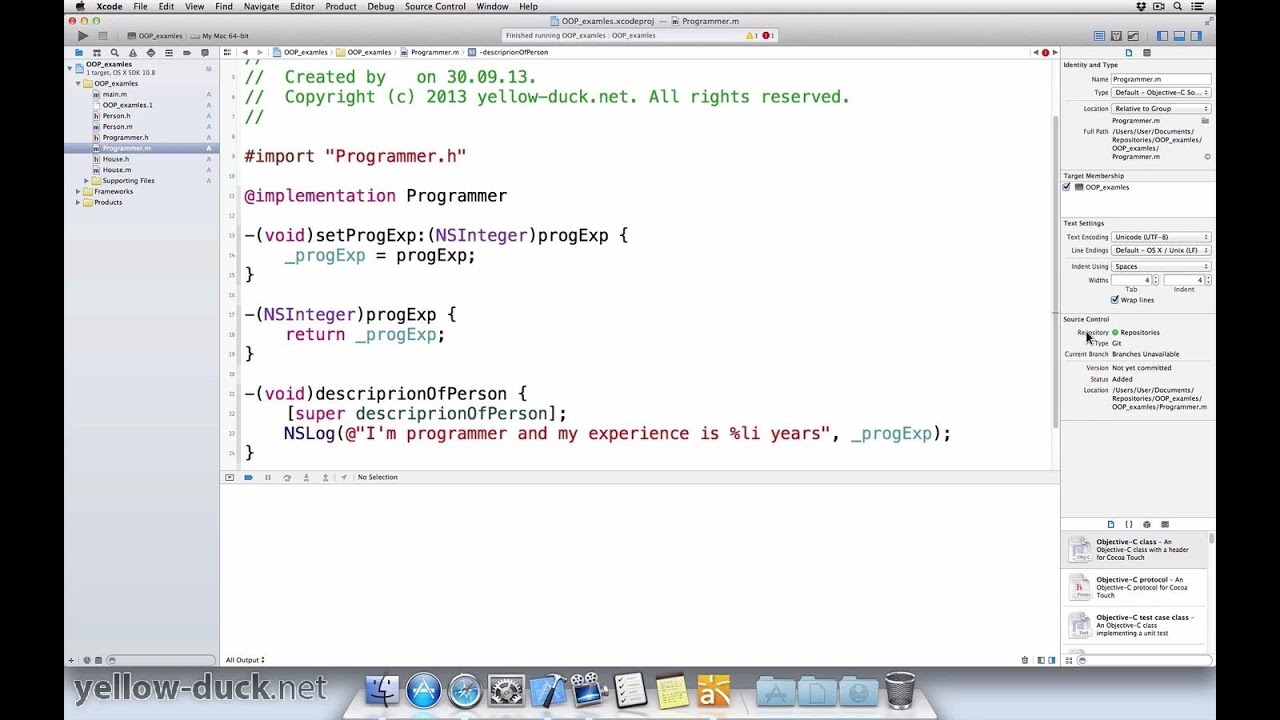Screen dimensions: 1280x720
Task: Open the Product menu
Action: [341, 6]
